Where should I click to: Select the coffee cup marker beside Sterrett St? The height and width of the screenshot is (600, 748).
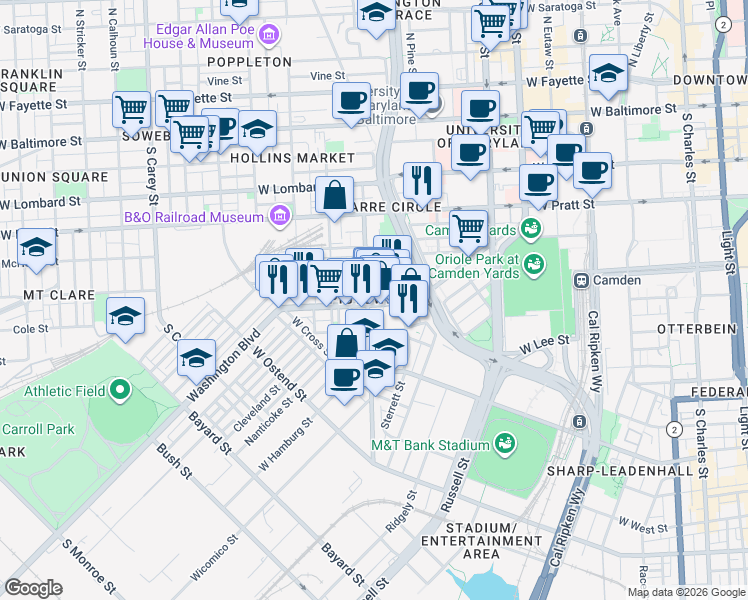(x=344, y=382)
